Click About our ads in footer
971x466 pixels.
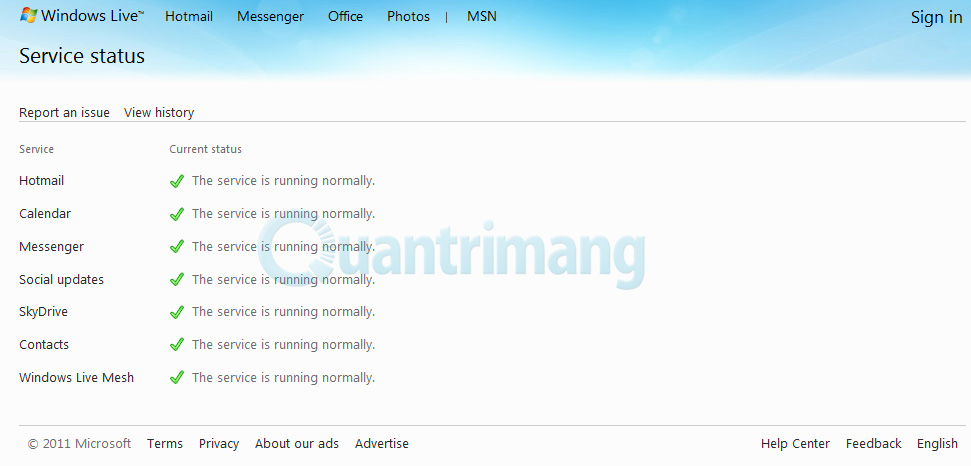(x=297, y=444)
